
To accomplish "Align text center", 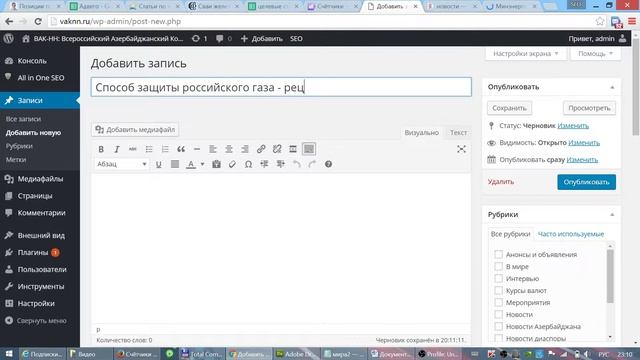I will tap(229, 149).
